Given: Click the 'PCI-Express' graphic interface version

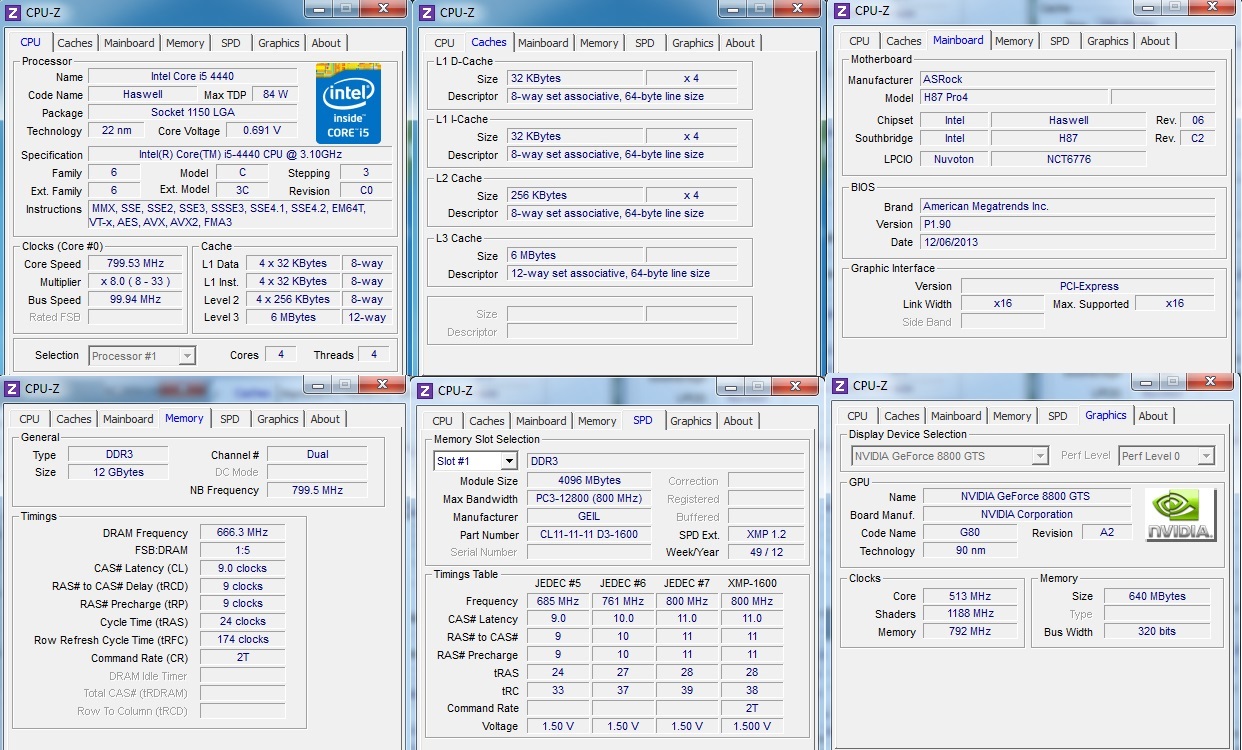Looking at the screenshot, I should tap(1088, 287).
